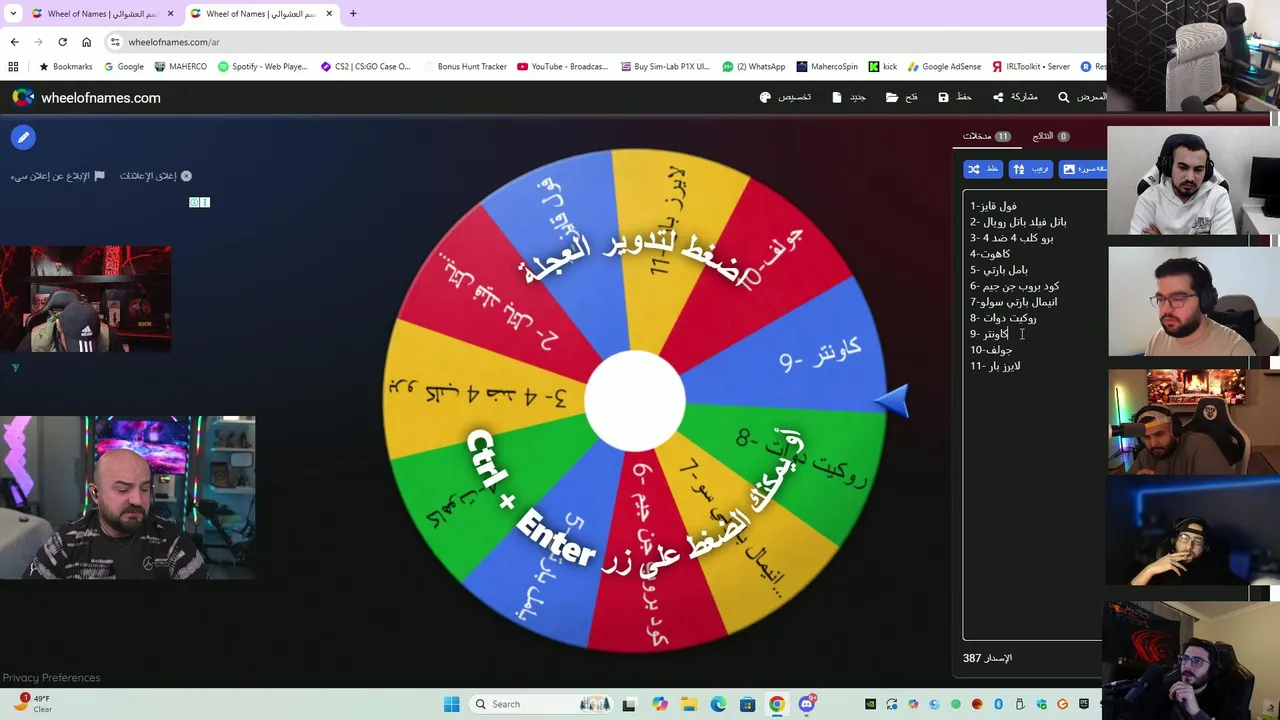Open the browser home page
Screen dimensions: 1280x720
click(x=86, y=42)
